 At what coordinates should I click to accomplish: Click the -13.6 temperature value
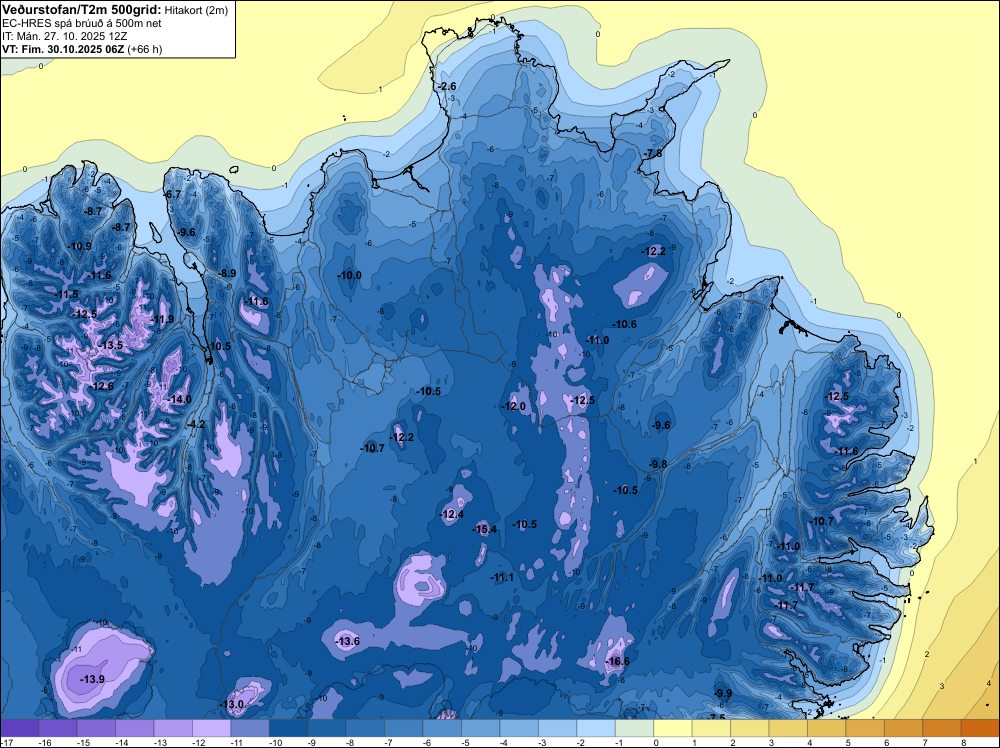pos(348,641)
